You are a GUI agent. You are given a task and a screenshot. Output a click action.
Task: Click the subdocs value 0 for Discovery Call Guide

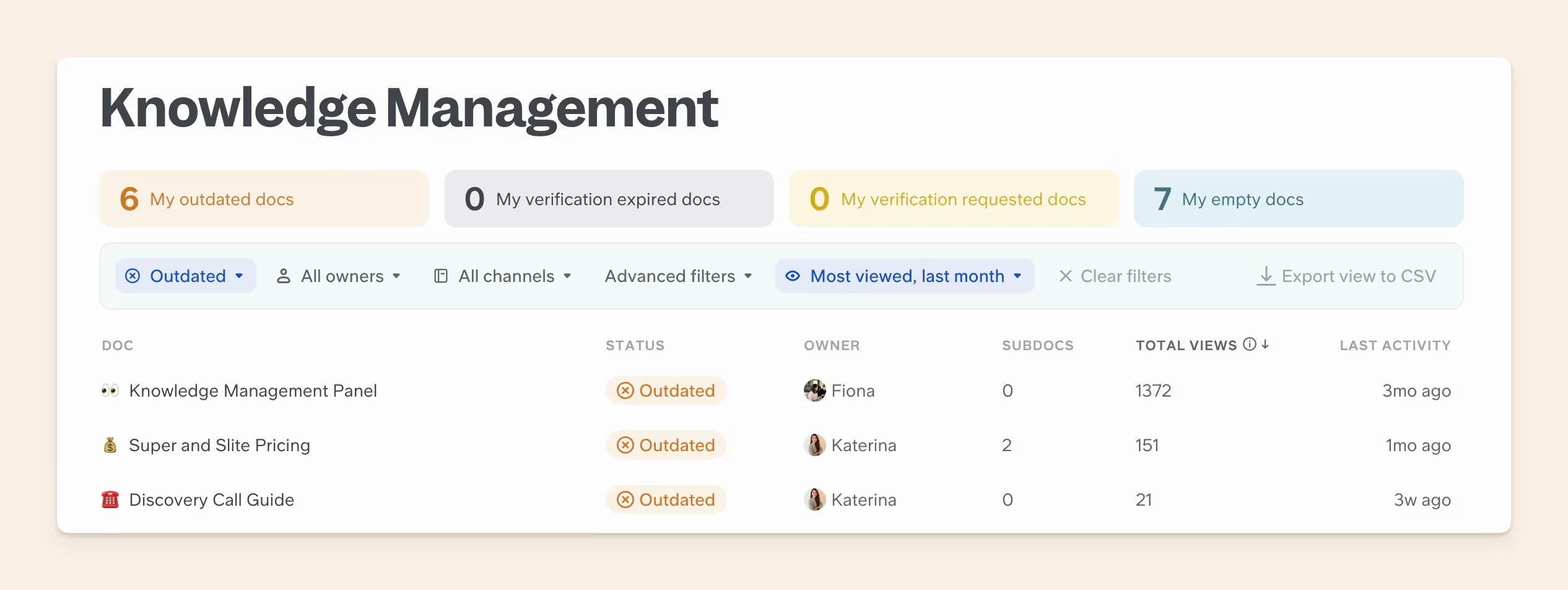[1008, 500]
